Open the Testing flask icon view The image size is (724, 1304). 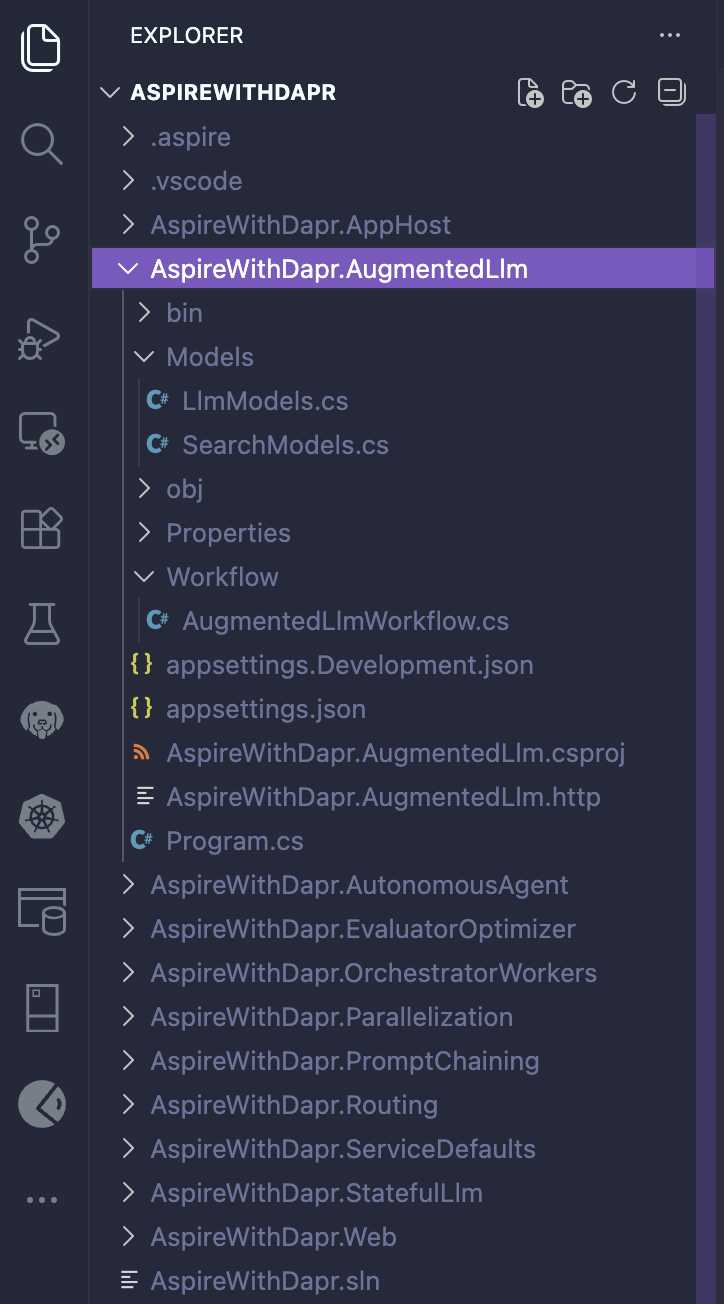click(42, 624)
